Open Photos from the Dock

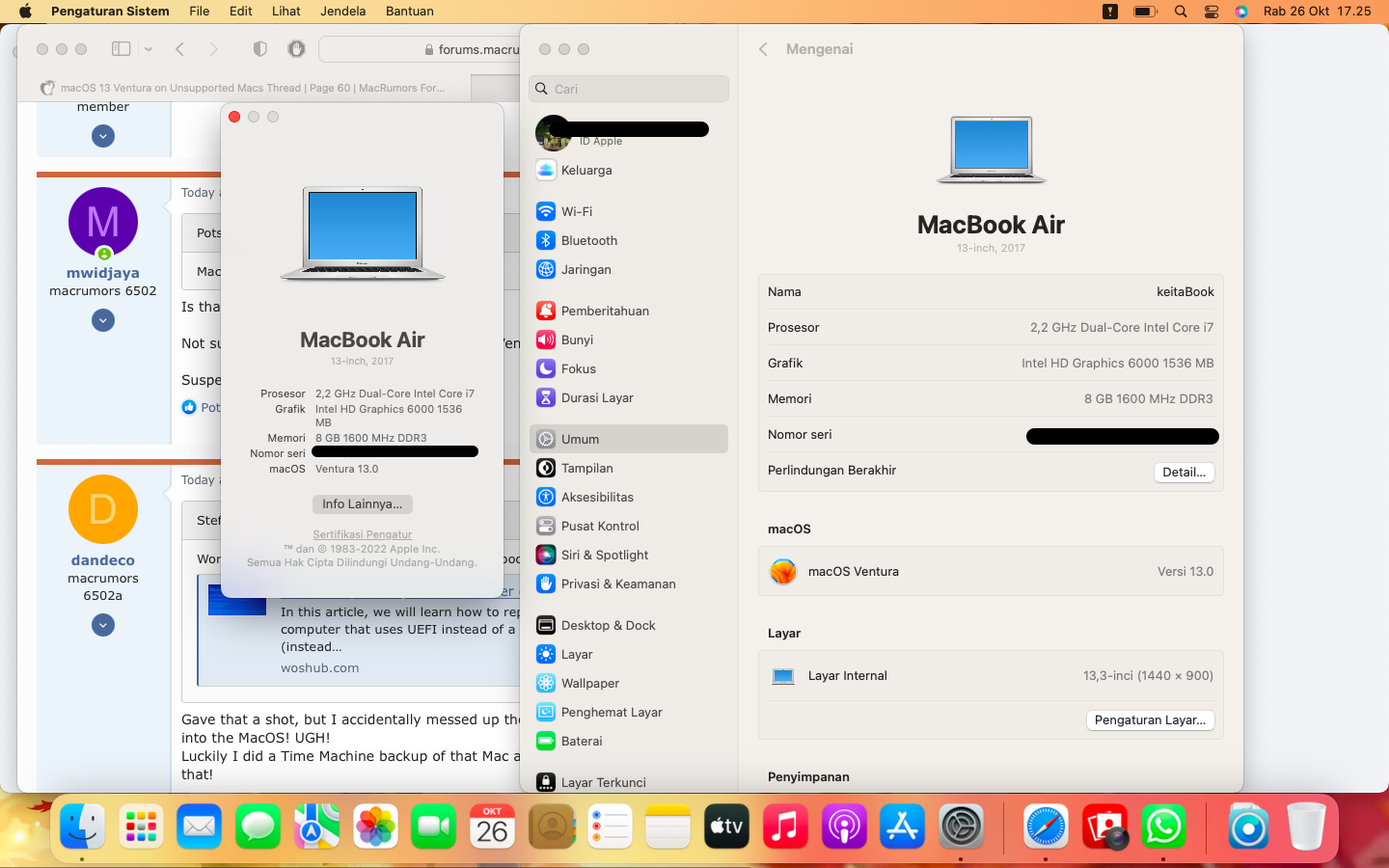click(375, 827)
